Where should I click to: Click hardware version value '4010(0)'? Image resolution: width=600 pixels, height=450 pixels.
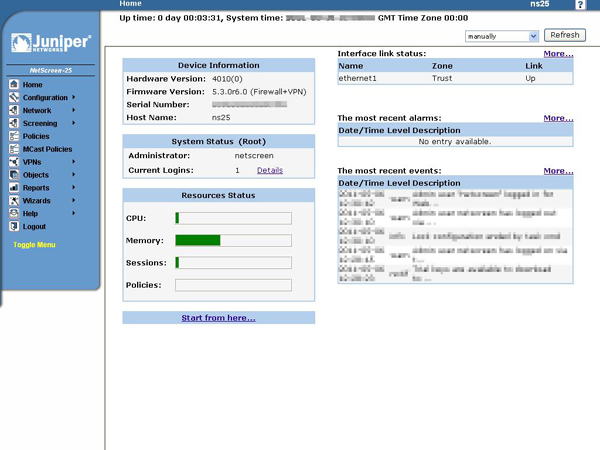(227, 79)
